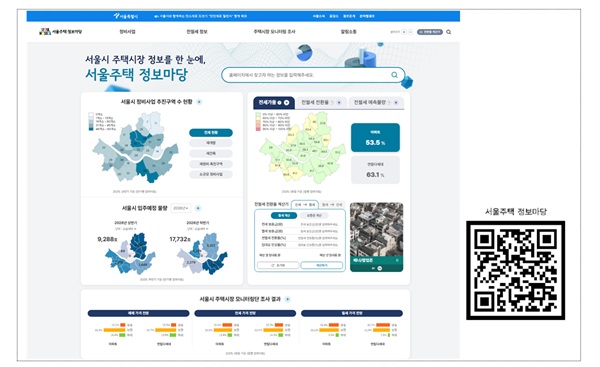Switch to the 전월세 예측물량 tab
Viewport: 600px width, 367px height.
377,103
